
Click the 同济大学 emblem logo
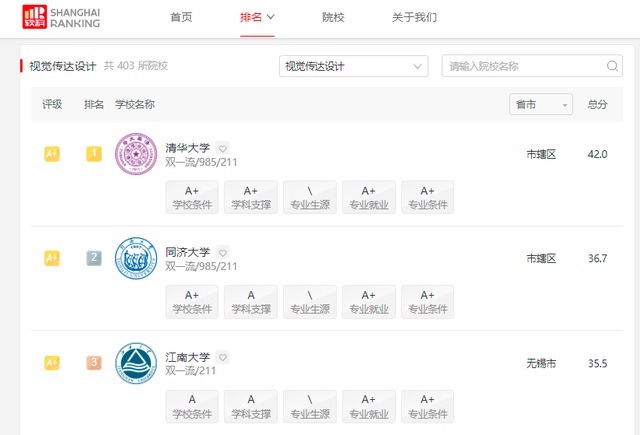[136, 258]
